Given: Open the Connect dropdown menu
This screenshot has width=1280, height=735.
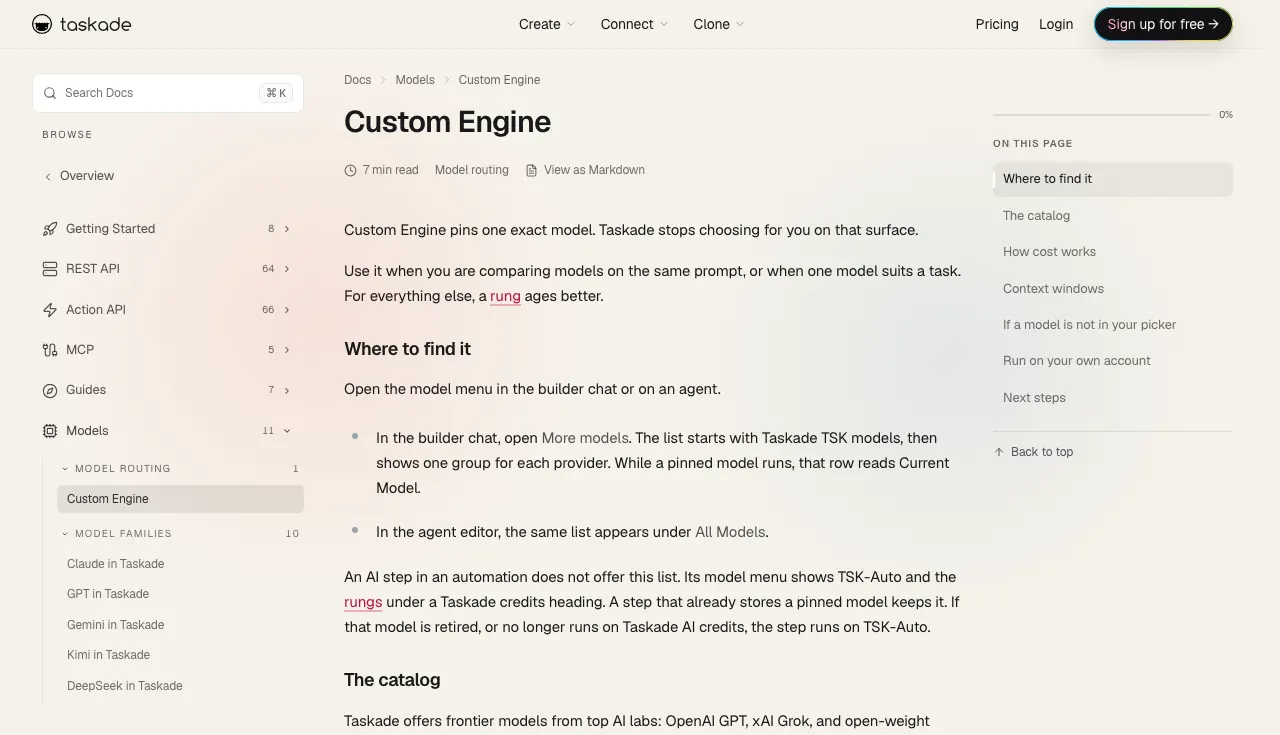Looking at the screenshot, I should coord(635,24).
